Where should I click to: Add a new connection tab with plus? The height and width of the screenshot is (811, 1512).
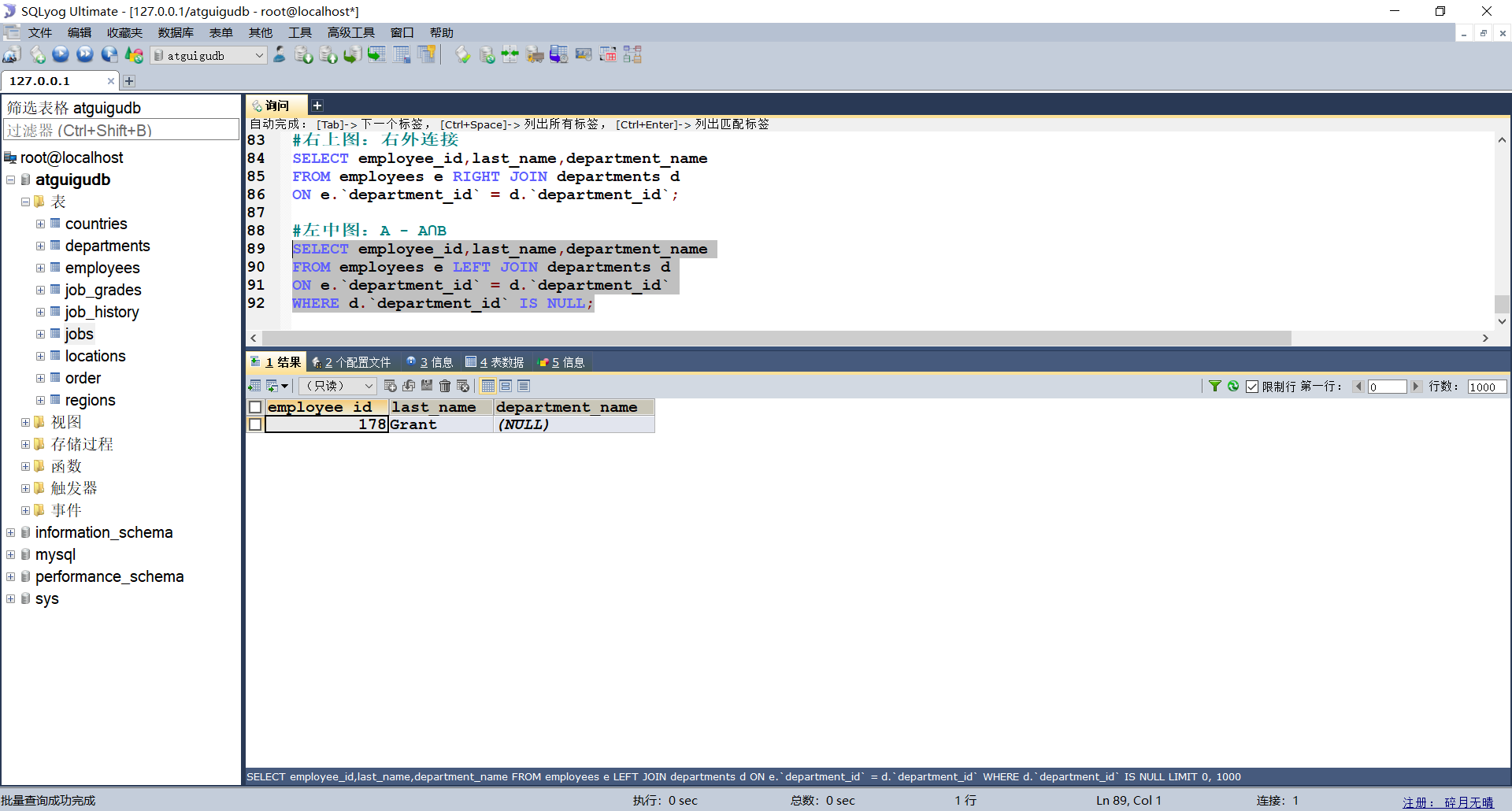[129, 81]
